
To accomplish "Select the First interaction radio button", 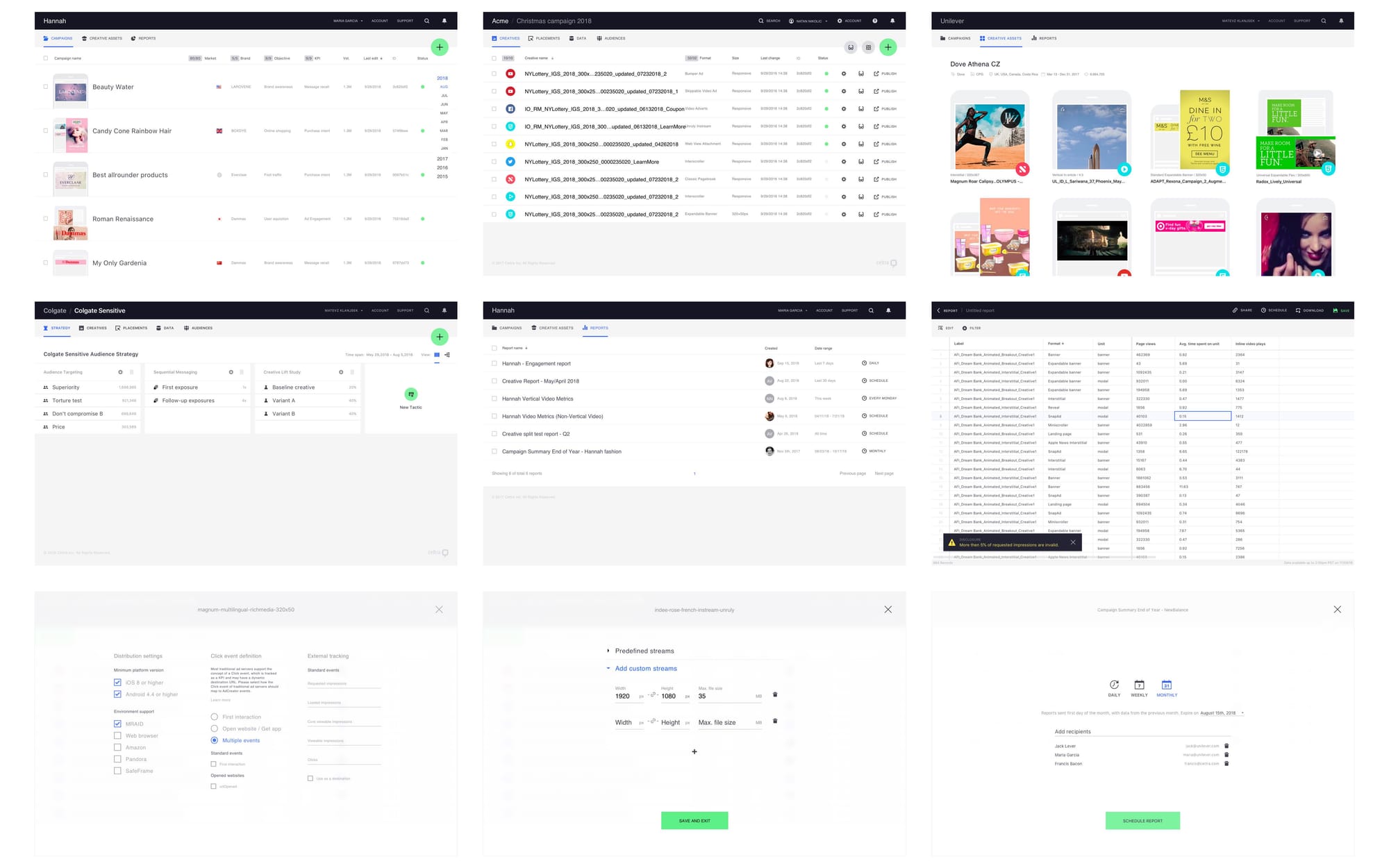I will [x=215, y=717].
